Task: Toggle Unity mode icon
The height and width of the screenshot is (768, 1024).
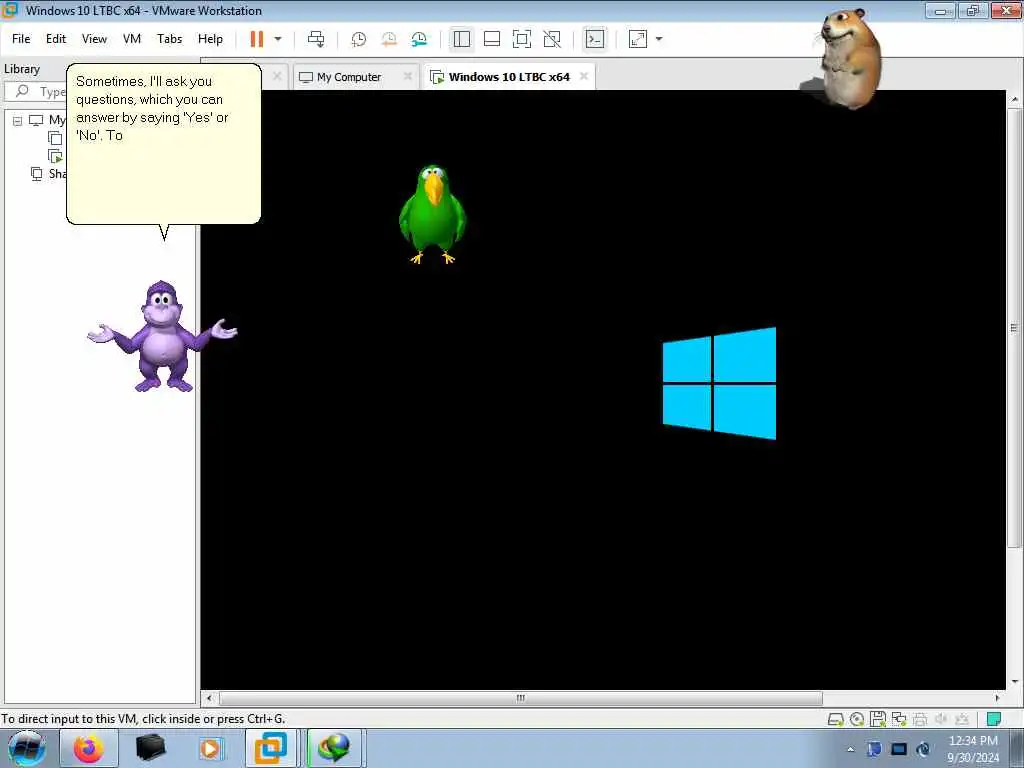Action: point(552,39)
